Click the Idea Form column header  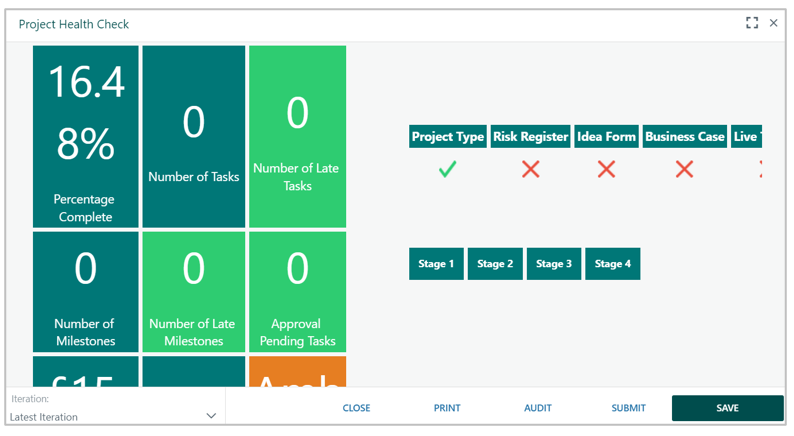click(x=606, y=137)
